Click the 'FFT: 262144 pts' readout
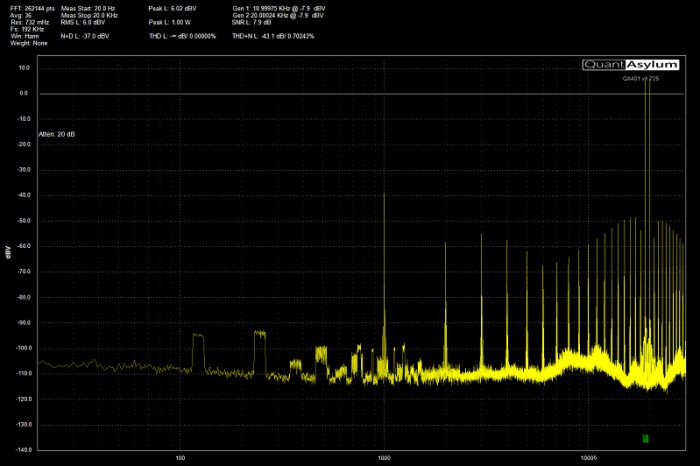The height and width of the screenshot is (466, 700). pyautogui.click(x=33, y=8)
